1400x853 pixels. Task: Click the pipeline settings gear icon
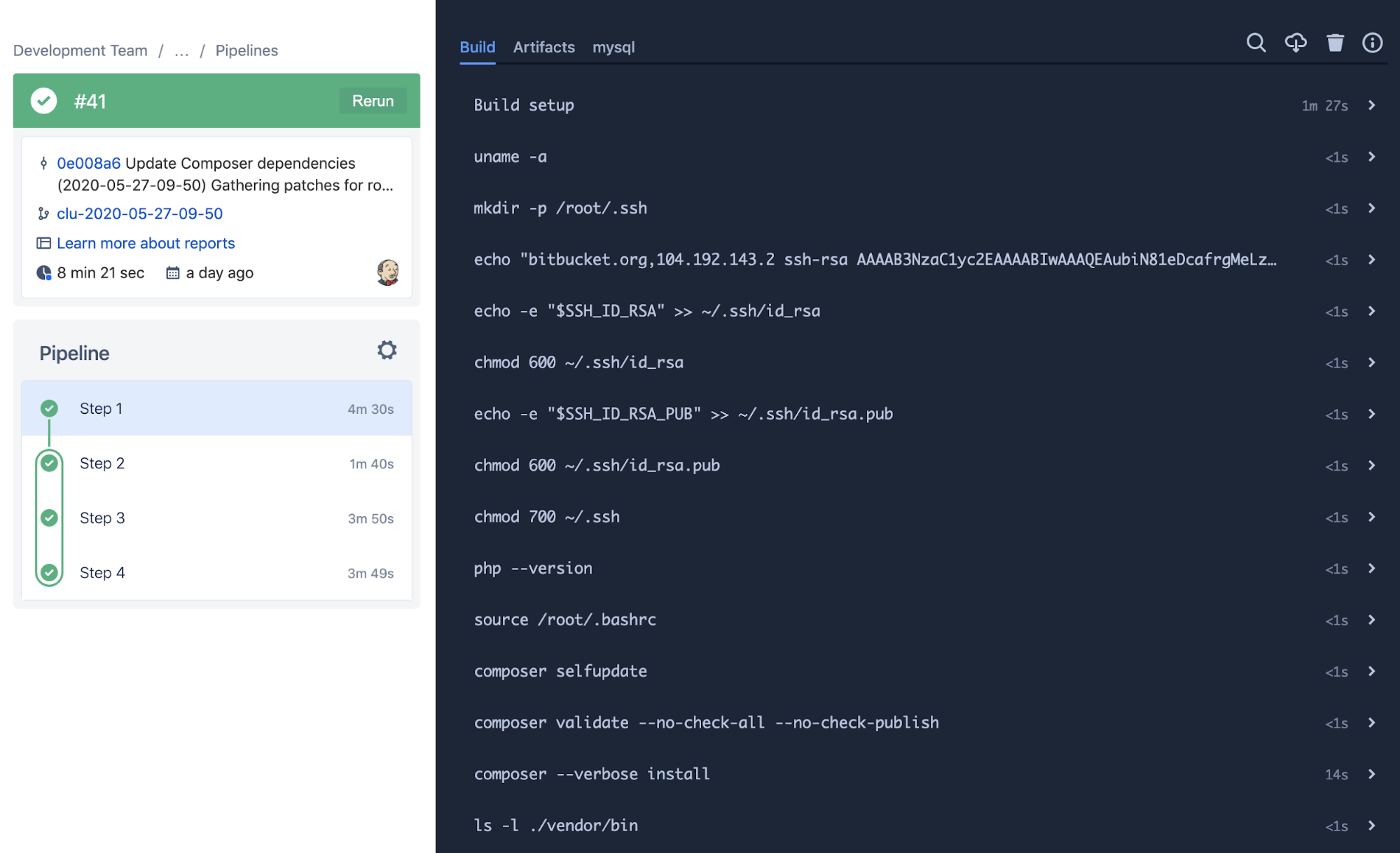click(387, 350)
